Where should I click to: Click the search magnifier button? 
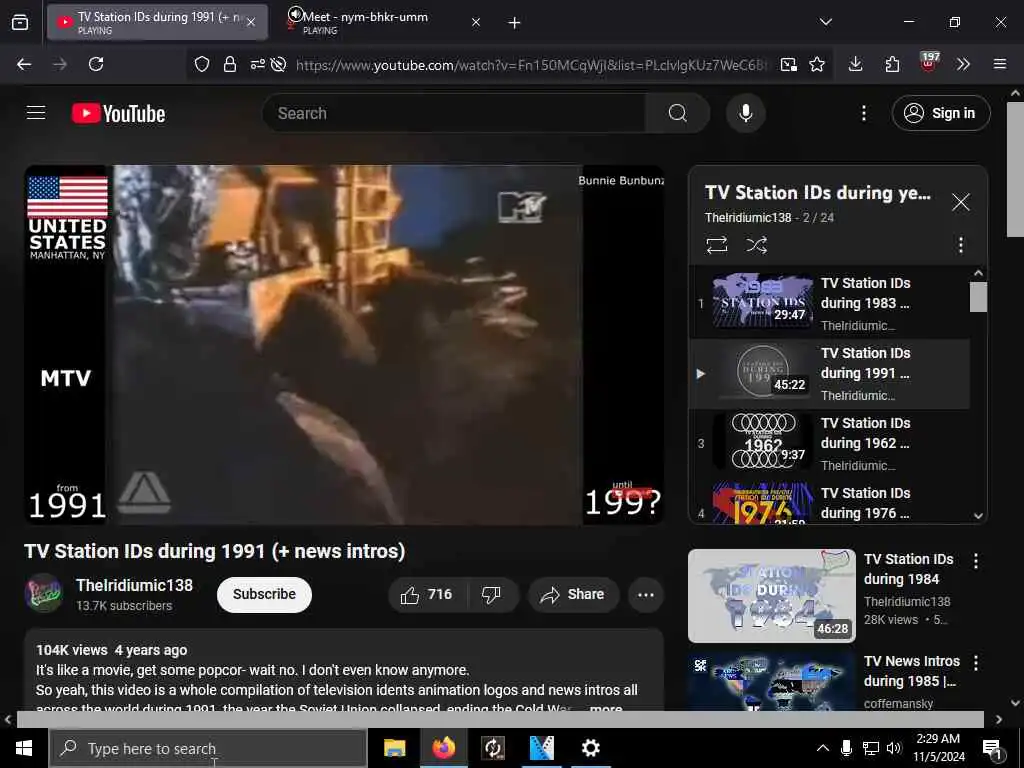(x=677, y=113)
